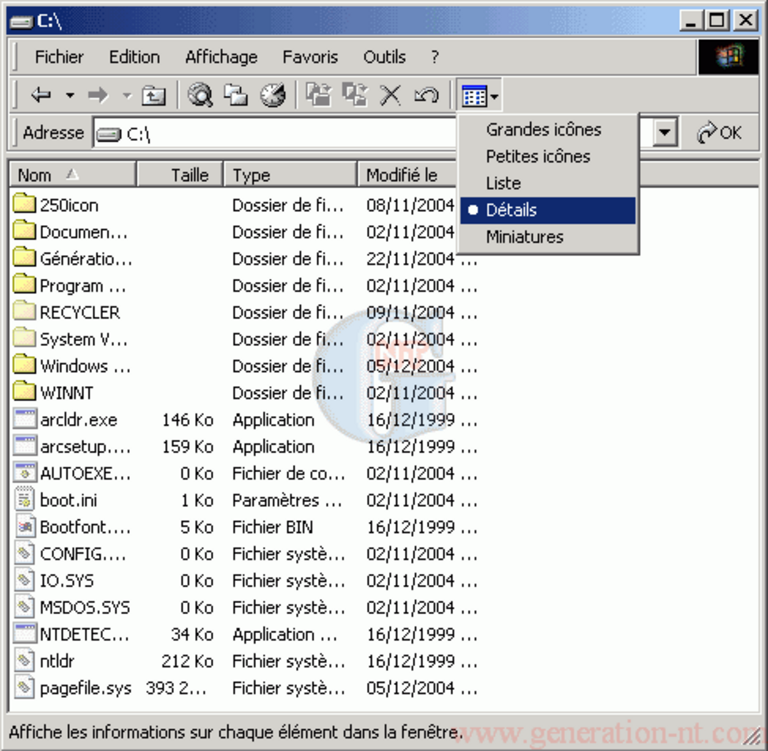Select Détails view option
The image size is (768, 751).
(548, 210)
